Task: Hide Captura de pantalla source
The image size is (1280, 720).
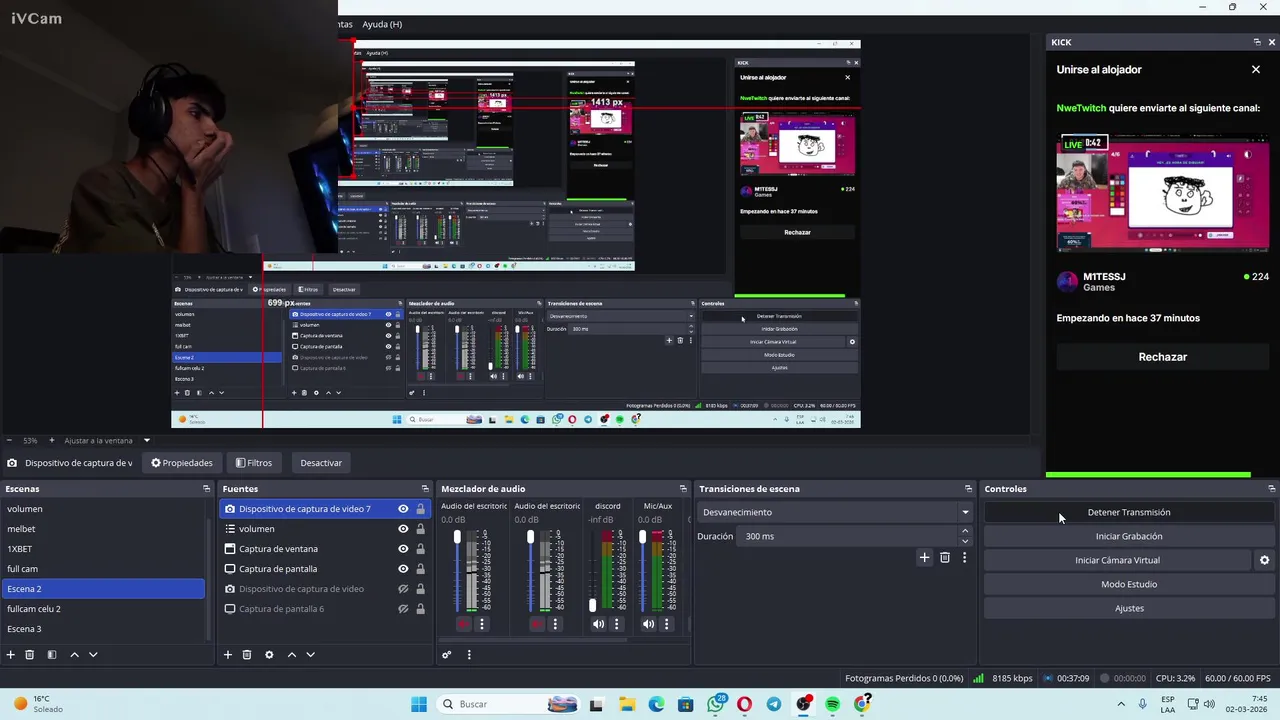Action: 403,569
